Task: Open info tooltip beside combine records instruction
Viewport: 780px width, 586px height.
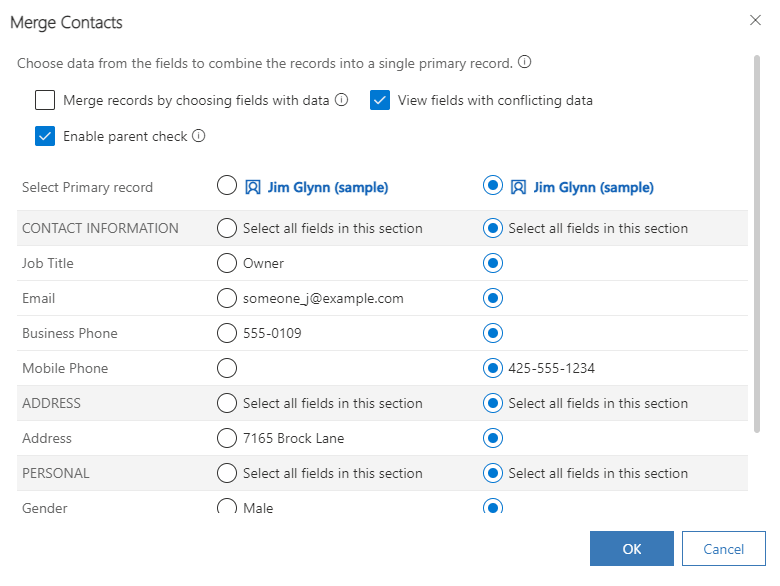Action: click(x=524, y=62)
